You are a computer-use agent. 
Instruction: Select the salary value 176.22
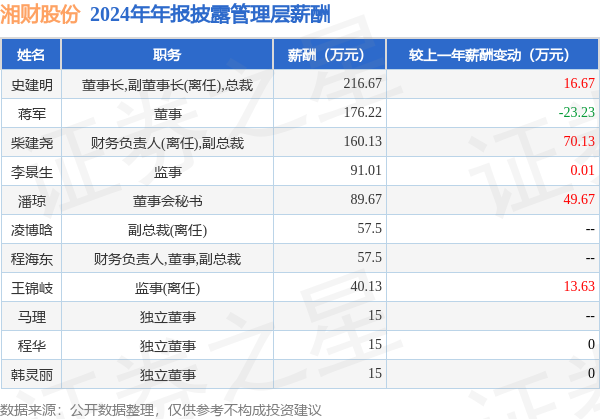point(362,112)
